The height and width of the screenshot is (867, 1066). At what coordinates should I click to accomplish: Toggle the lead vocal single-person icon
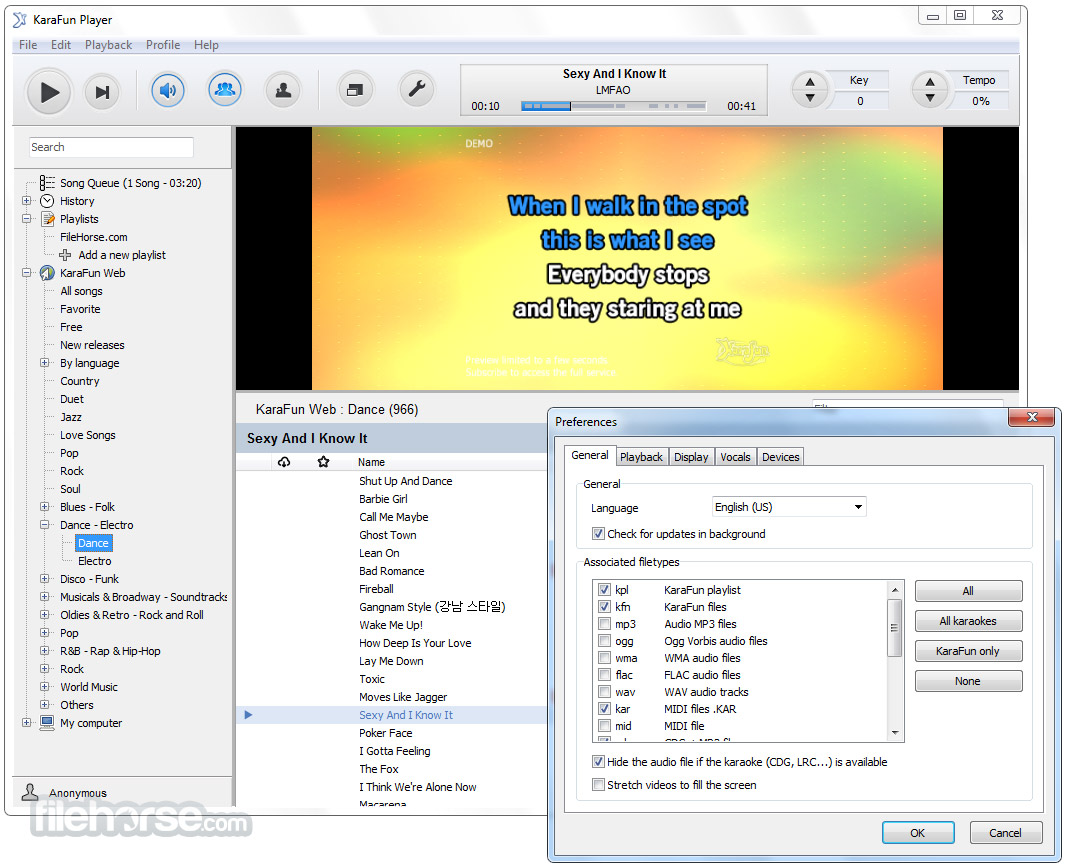click(x=283, y=90)
